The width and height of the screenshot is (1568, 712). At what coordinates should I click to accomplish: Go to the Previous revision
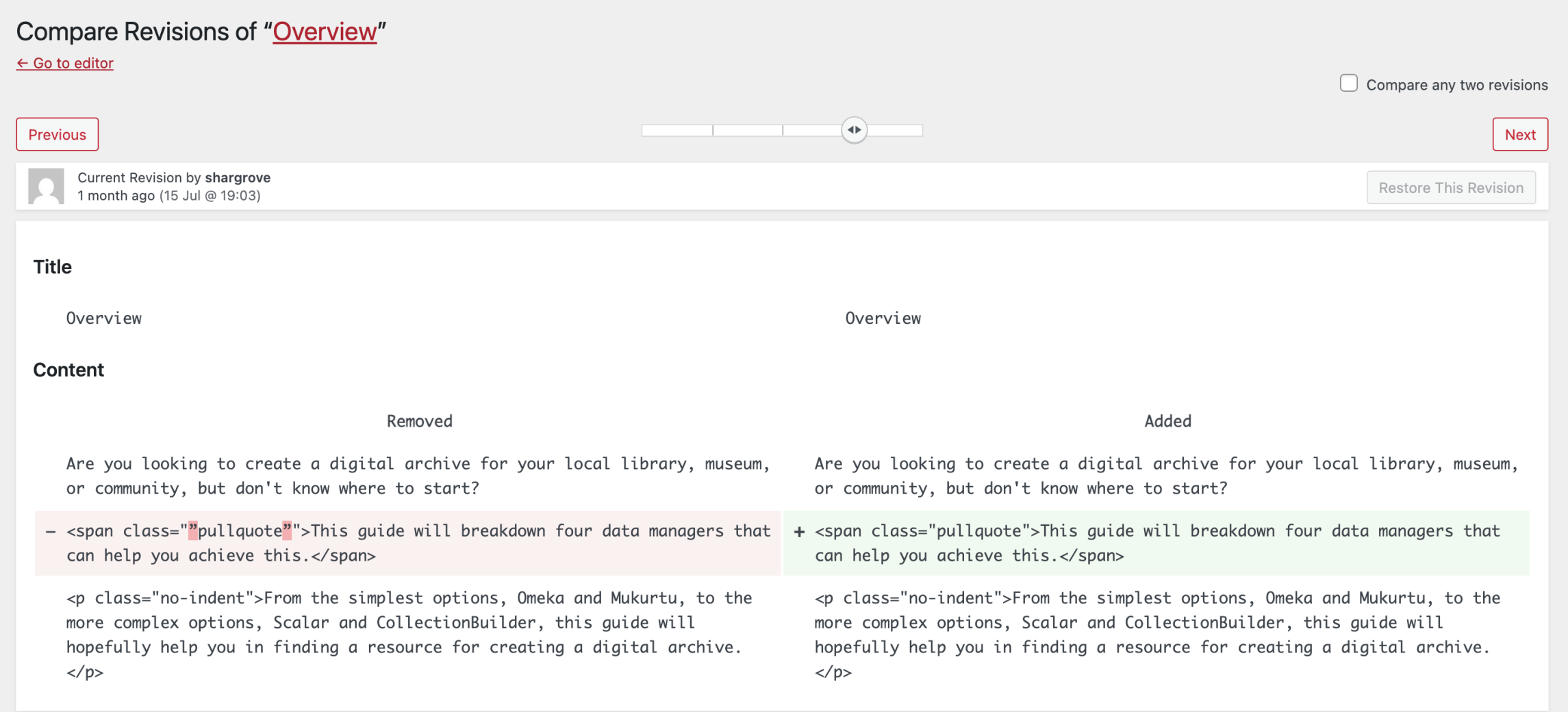(x=58, y=134)
